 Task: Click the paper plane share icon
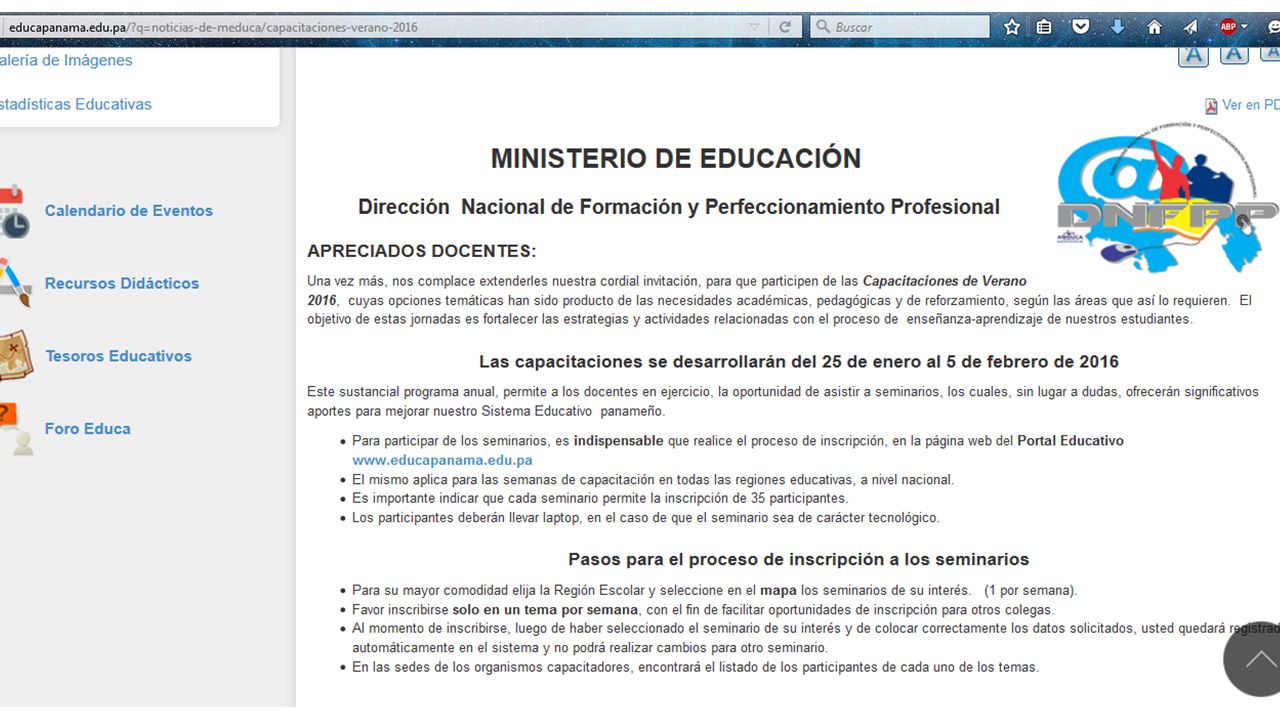(1190, 27)
